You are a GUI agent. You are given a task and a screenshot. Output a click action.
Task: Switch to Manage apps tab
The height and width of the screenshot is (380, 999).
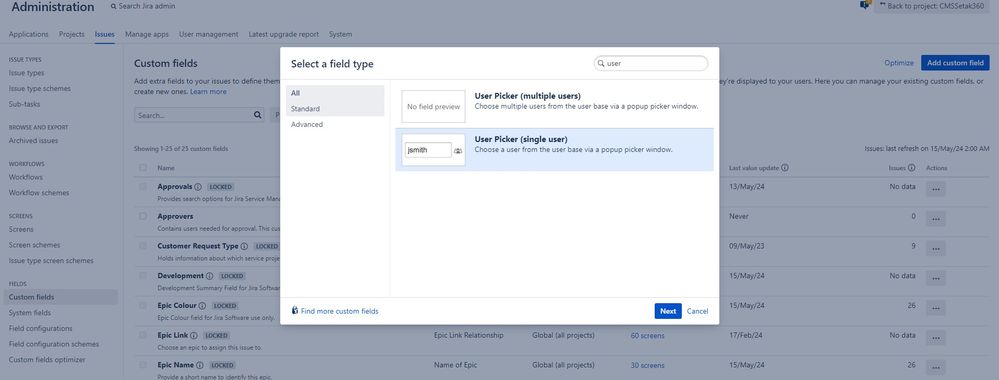(x=147, y=34)
